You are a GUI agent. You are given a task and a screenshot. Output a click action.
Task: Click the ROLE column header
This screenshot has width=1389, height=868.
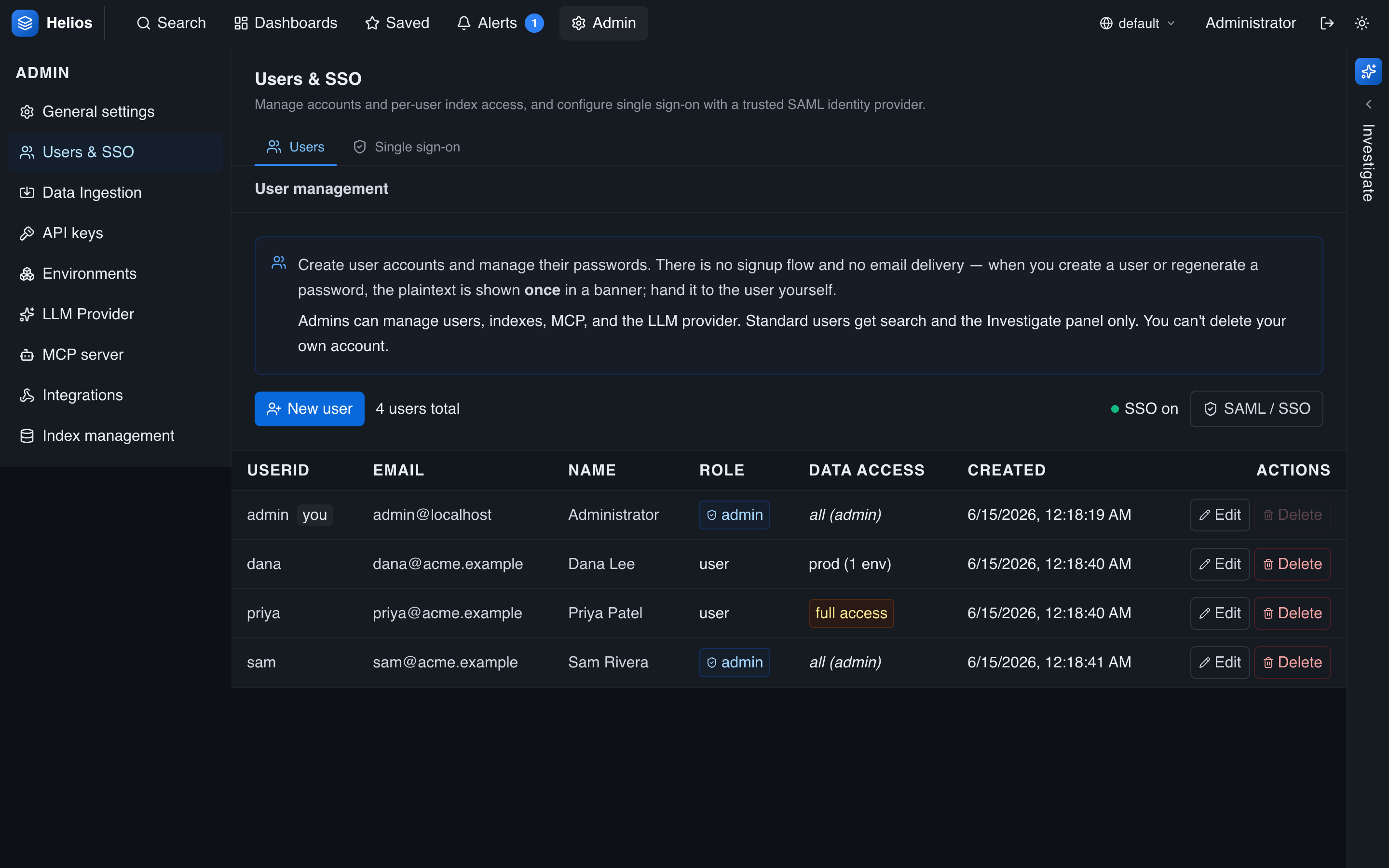coord(722,470)
